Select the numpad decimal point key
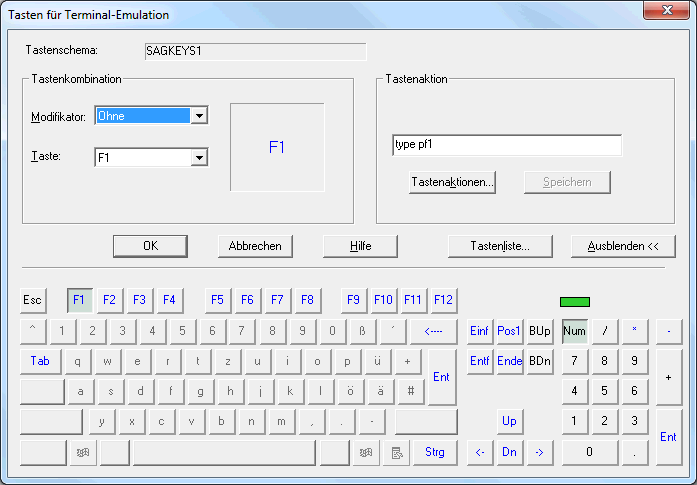The height and width of the screenshot is (485, 697). 635,453
